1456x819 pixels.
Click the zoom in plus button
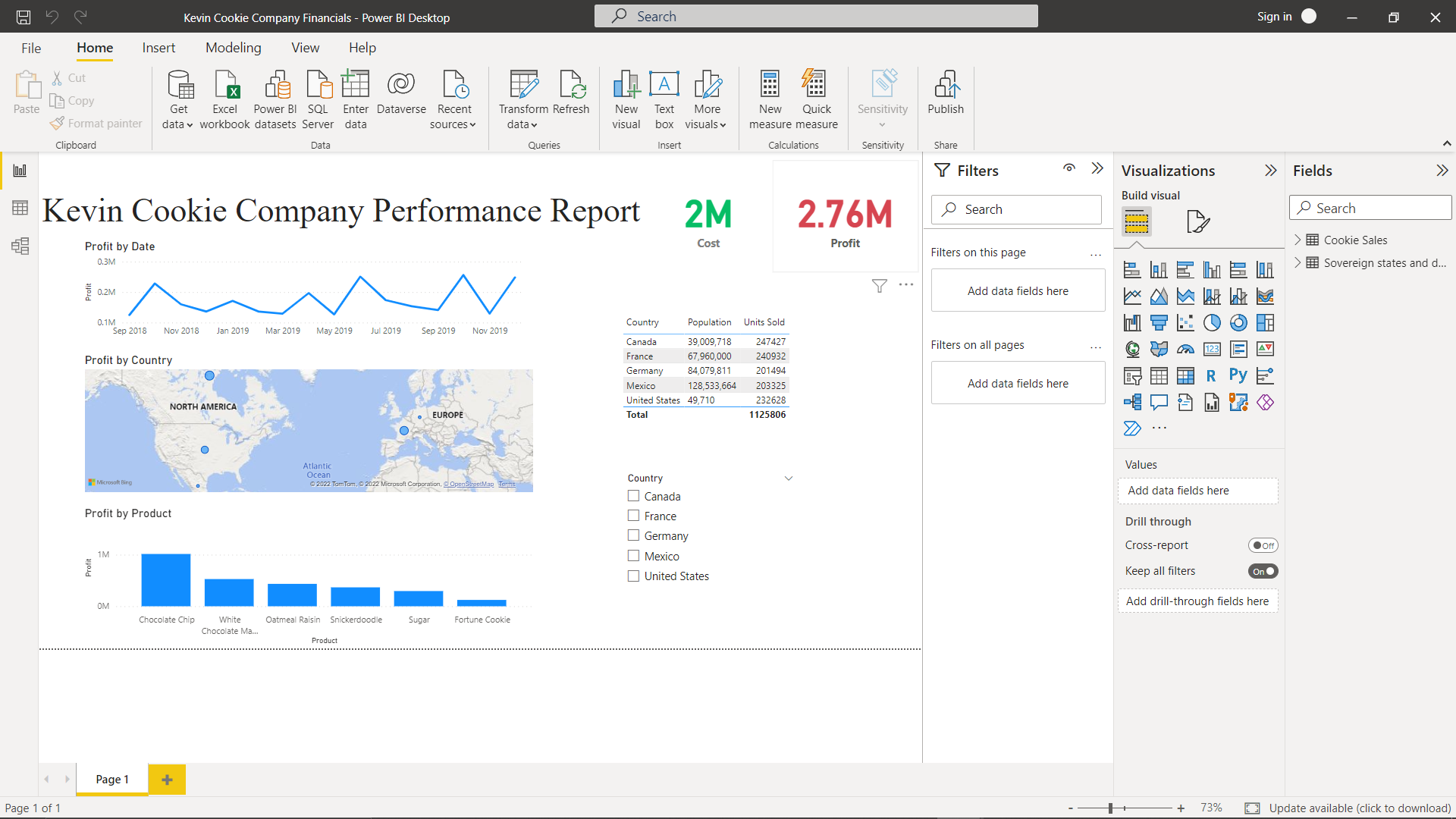coord(1181,808)
